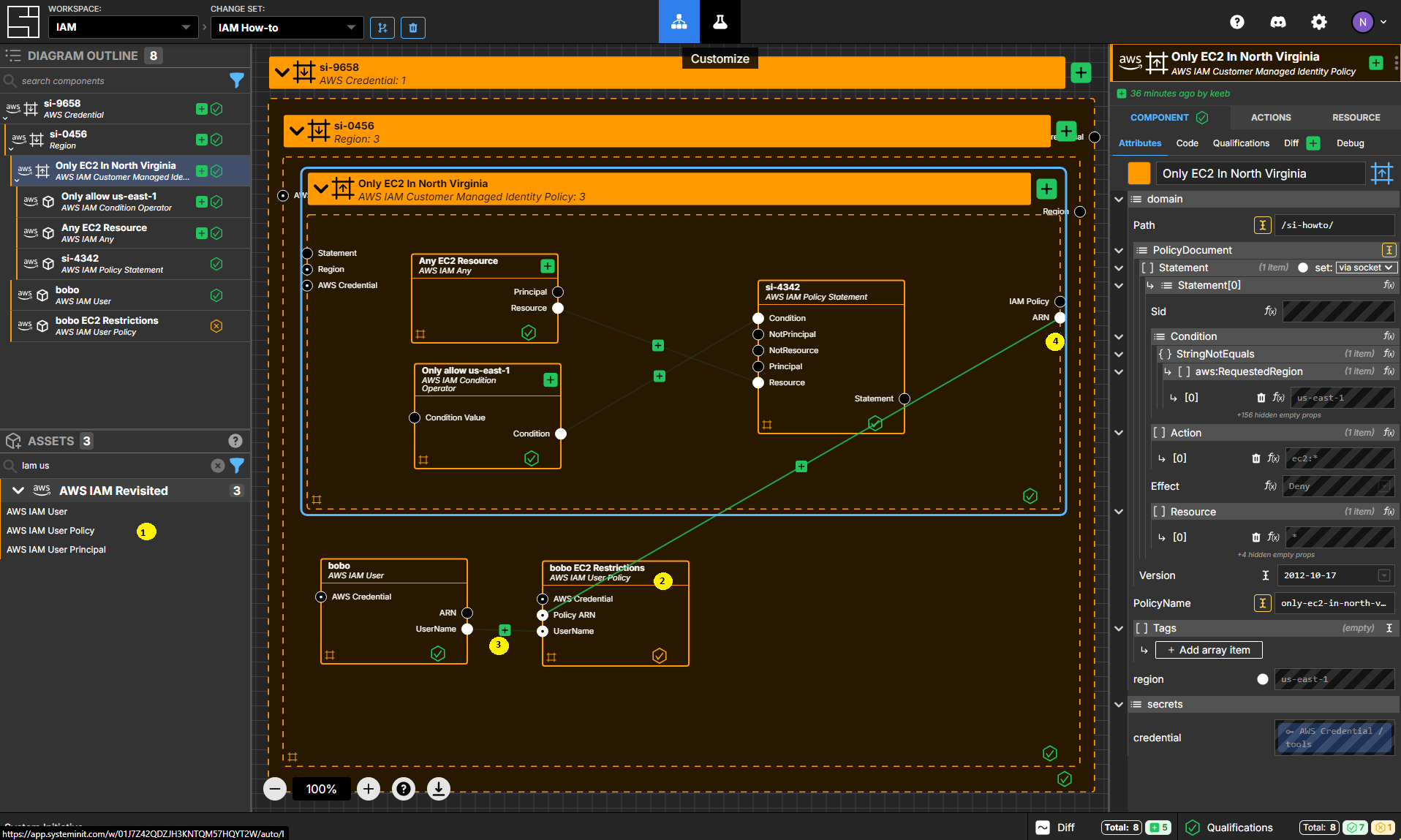The width and height of the screenshot is (1401, 840).
Task: Click the UserName output socket on bobo
Action: 467,629
